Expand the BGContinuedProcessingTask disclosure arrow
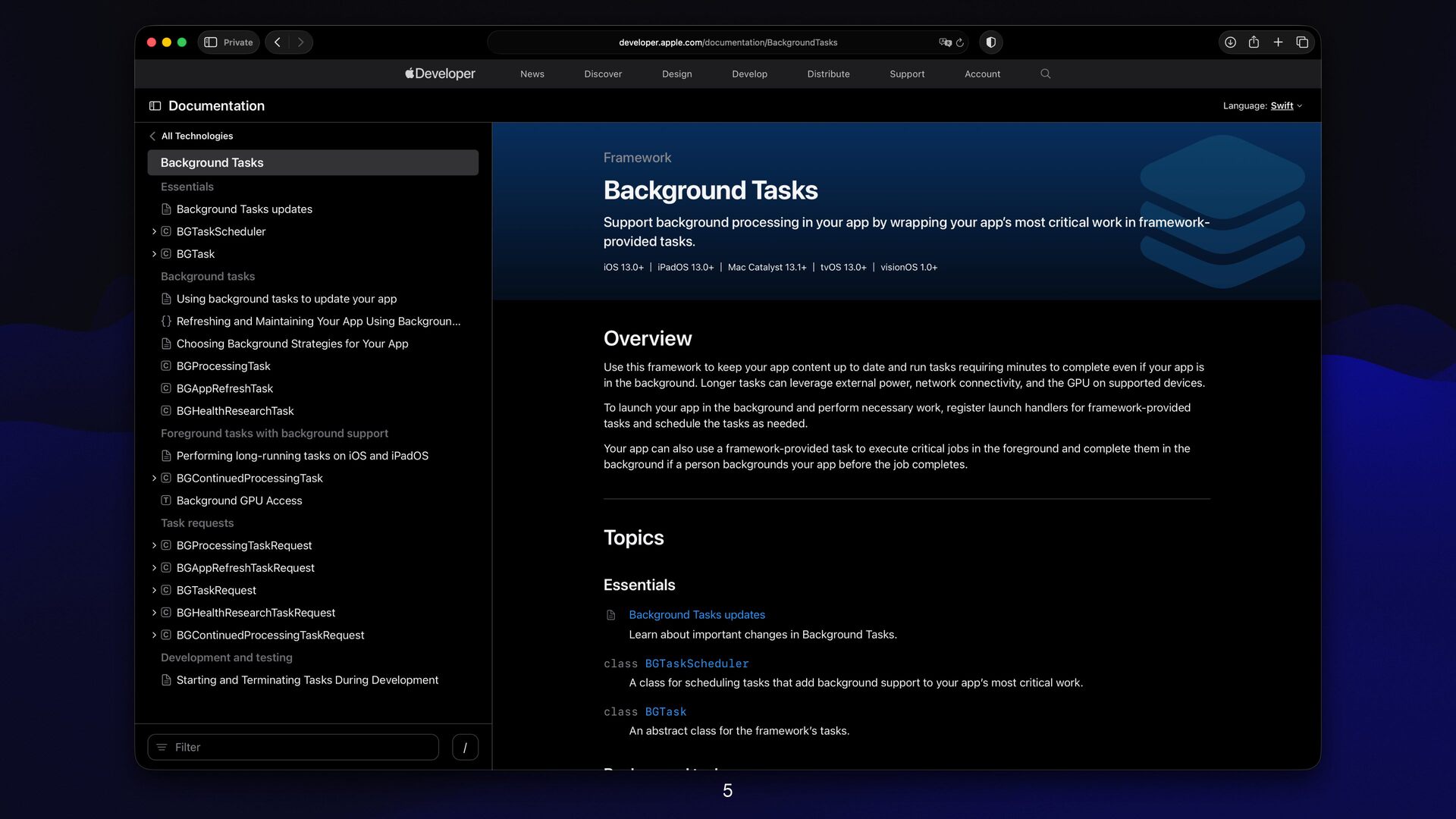 (154, 478)
